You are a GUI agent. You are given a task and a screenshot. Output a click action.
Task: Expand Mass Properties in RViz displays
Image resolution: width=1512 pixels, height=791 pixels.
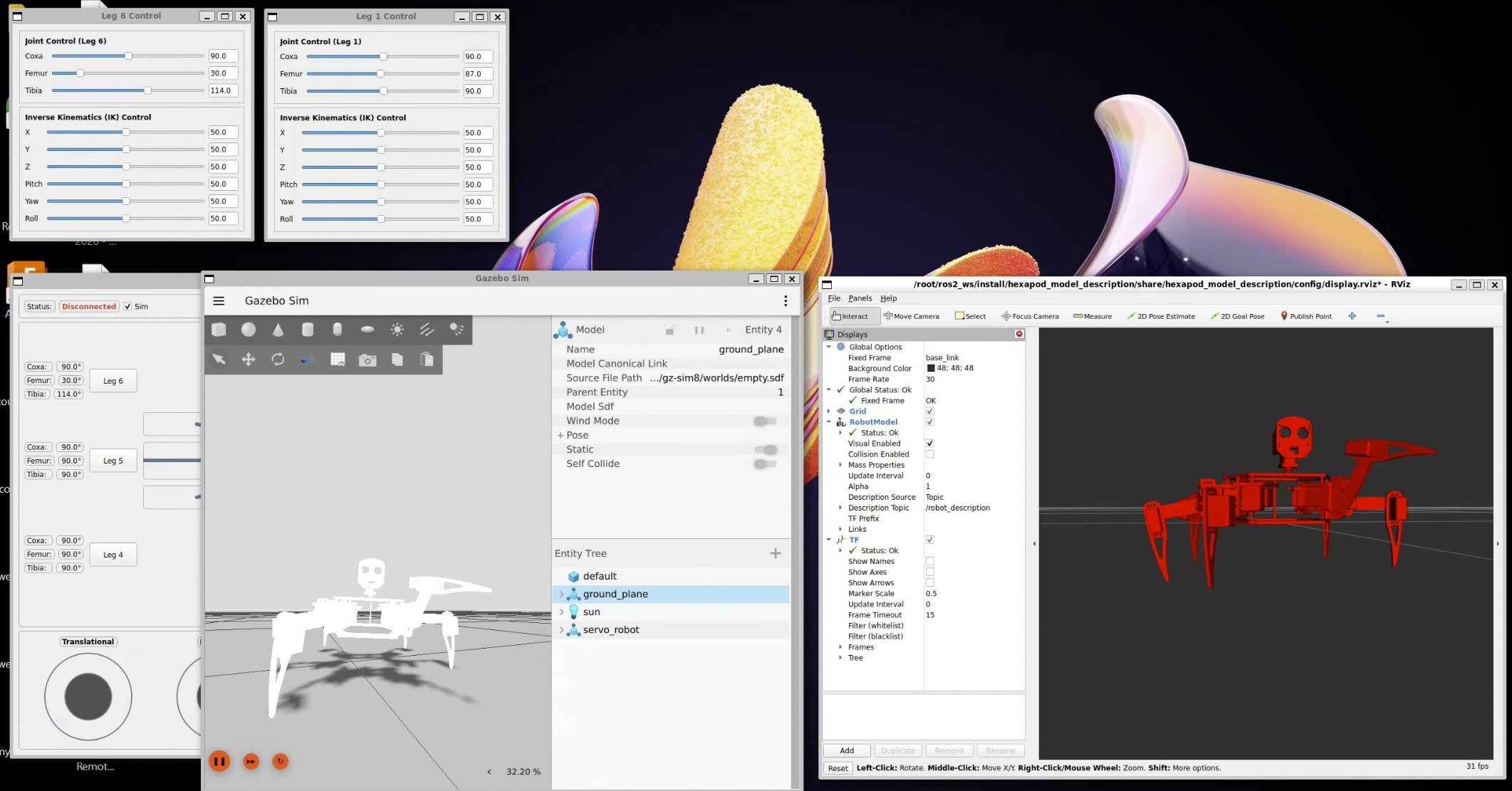point(840,465)
